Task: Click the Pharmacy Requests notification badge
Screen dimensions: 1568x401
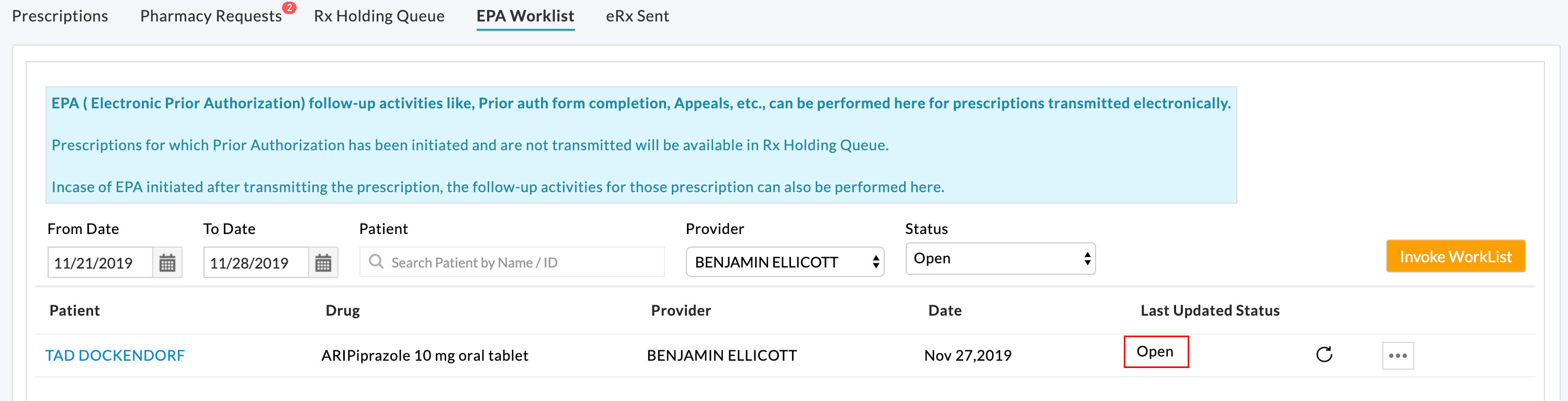Action: point(291,7)
